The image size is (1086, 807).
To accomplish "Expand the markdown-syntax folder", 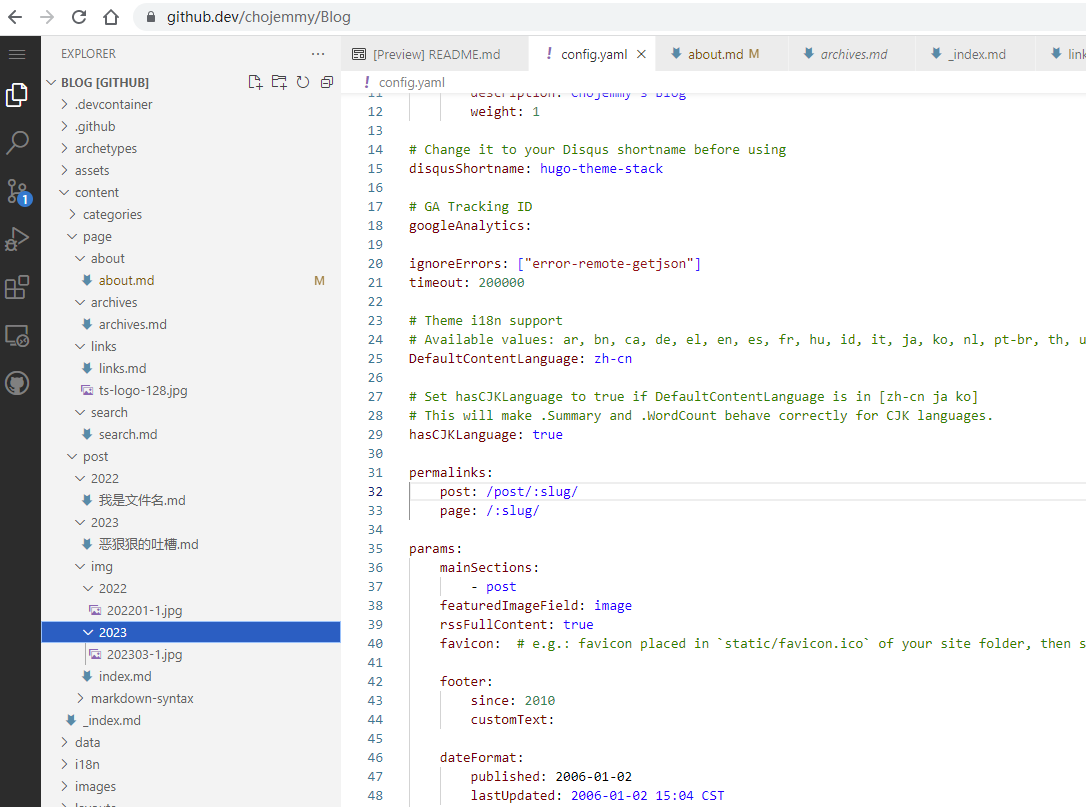I will tap(142, 698).
